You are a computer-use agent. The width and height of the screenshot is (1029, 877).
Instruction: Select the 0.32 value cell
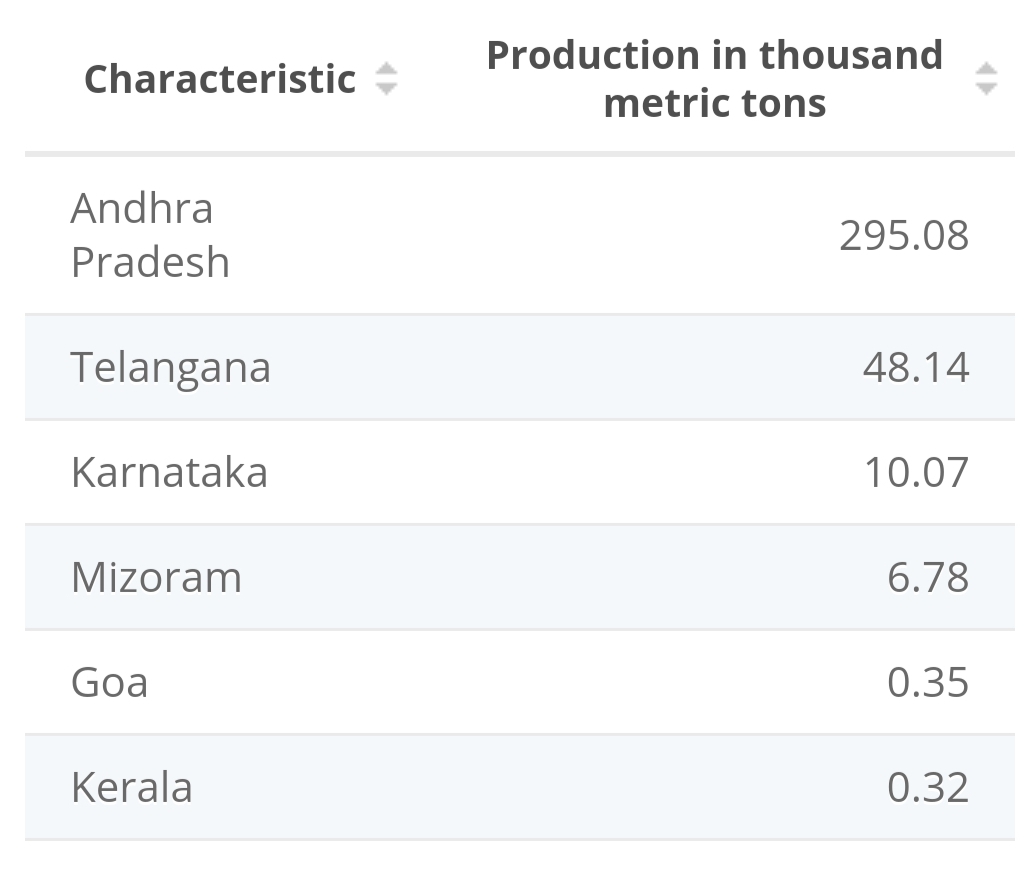(x=928, y=787)
